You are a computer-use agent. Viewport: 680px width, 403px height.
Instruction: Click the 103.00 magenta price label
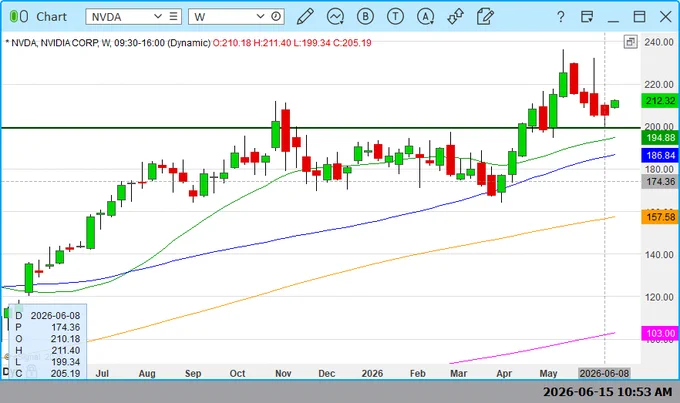pyautogui.click(x=660, y=333)
